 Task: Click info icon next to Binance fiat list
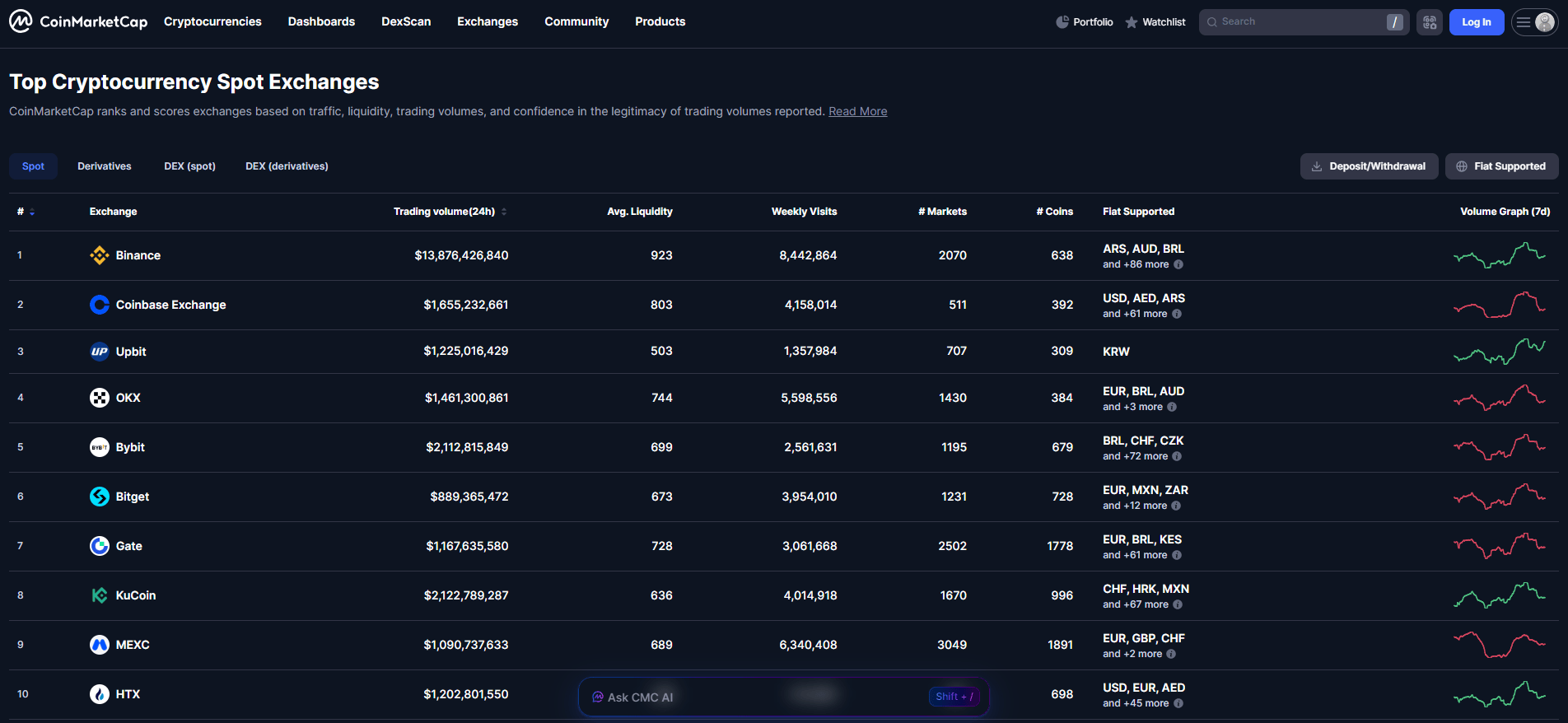pos(1178,264)
